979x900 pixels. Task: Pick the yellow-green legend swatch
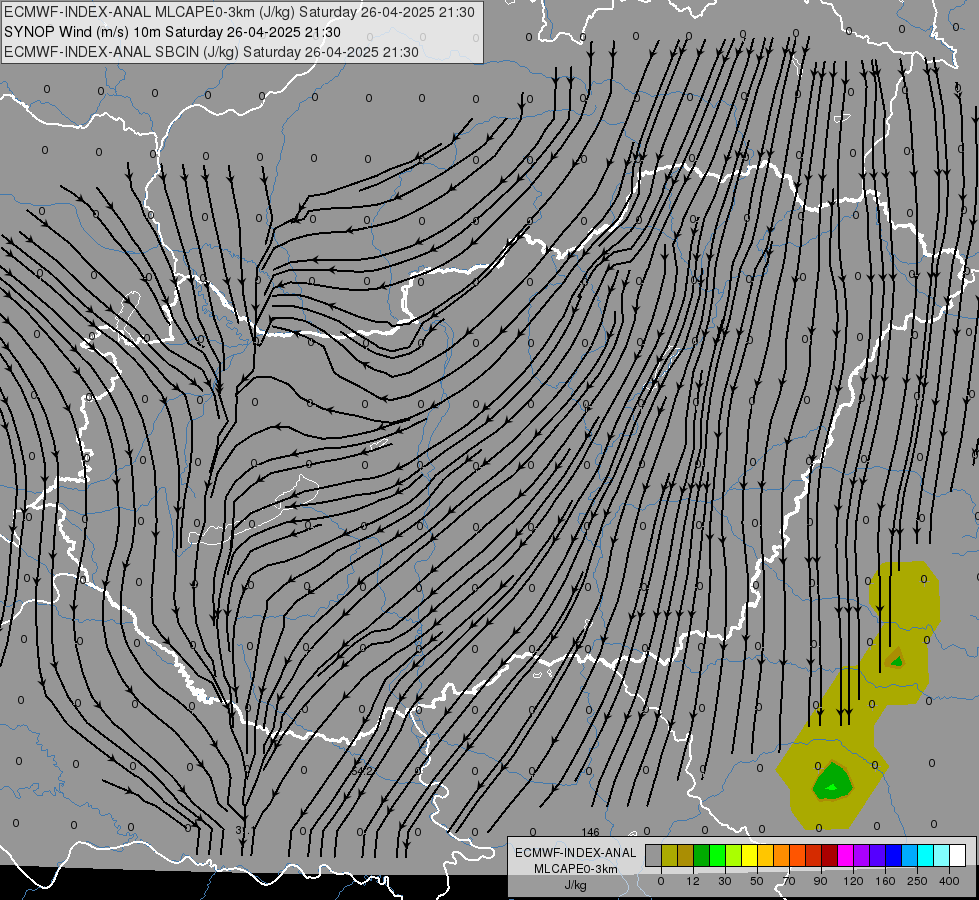point(734,855)
